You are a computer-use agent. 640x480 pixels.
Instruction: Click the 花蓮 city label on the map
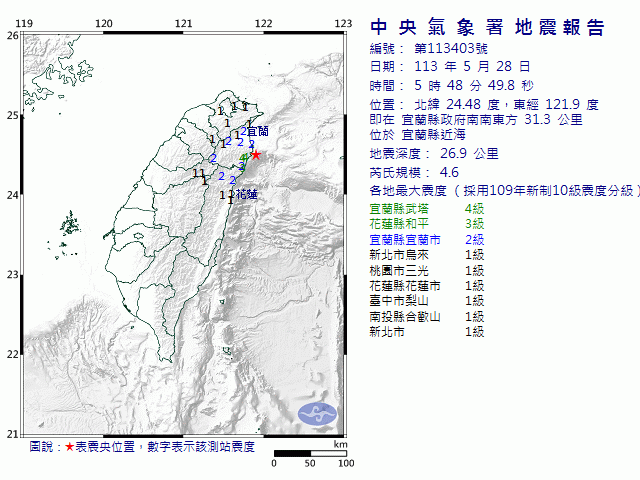(x=247, y=194)
